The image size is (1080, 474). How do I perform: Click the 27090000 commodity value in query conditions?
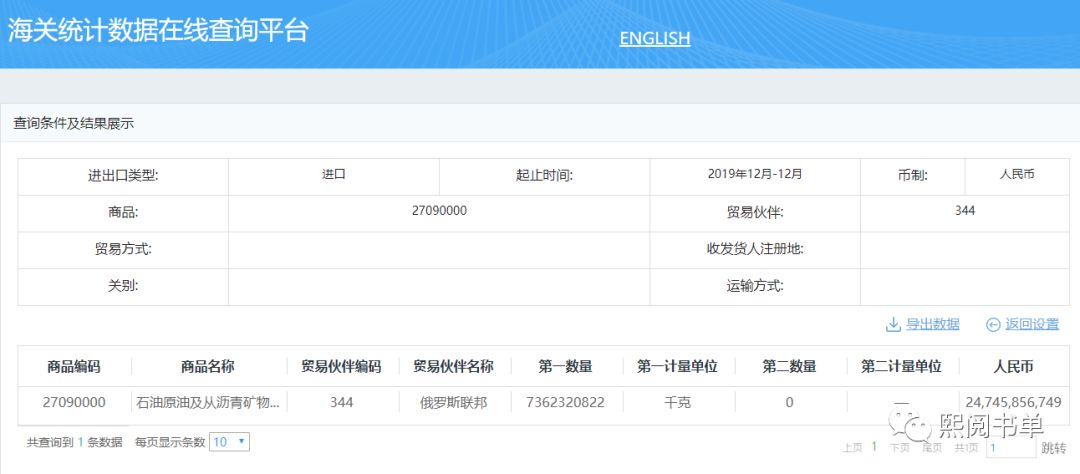(x=439, y=211)
